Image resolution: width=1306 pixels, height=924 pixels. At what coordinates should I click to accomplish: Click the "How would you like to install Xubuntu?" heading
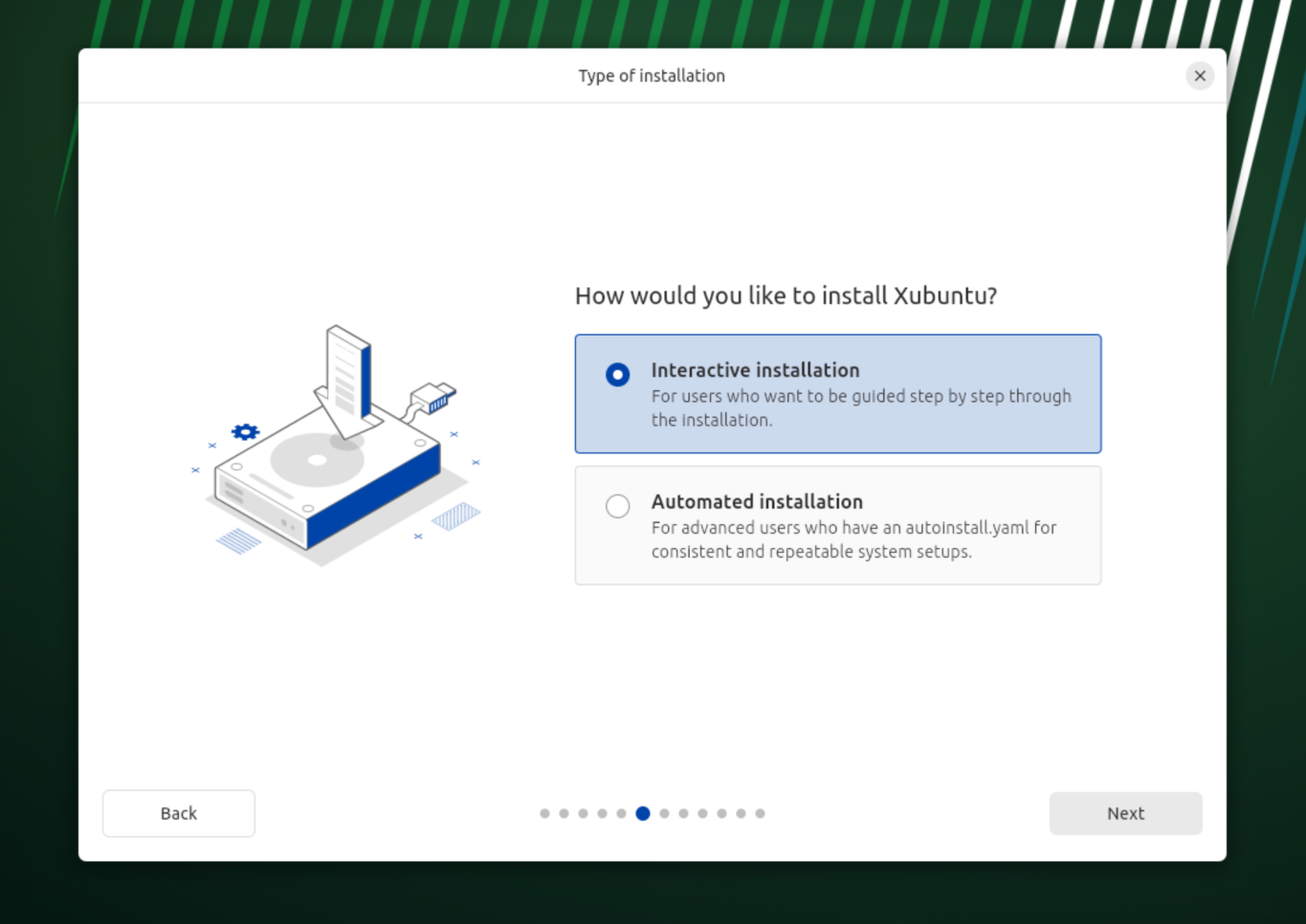(786, 296)
